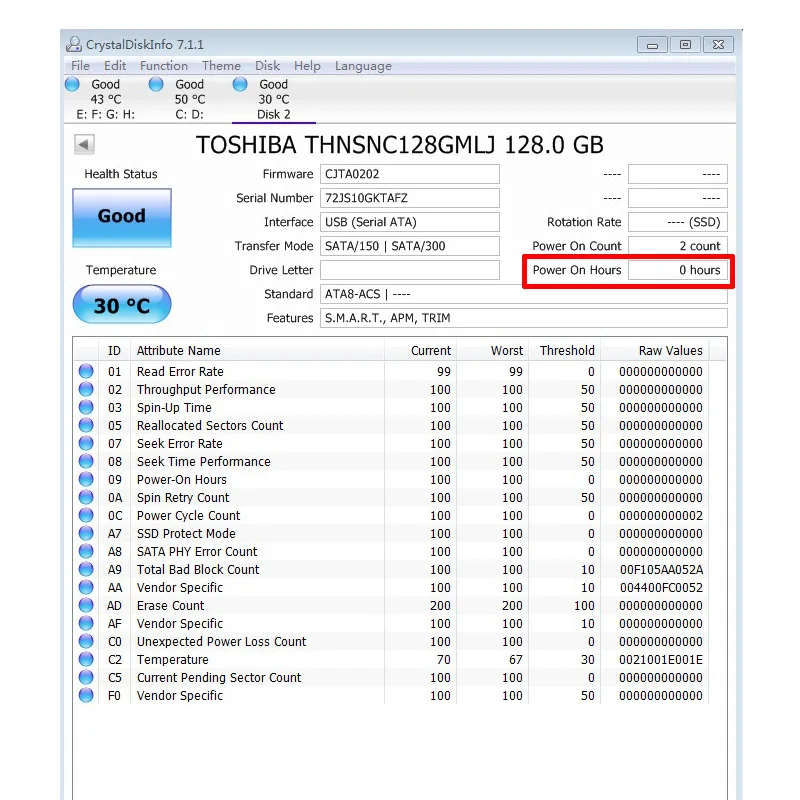The height and width of the screenshot is (800, 800).
Task: Click status orb beside Temperature attribute row
Action: click(x=86, y=660)
